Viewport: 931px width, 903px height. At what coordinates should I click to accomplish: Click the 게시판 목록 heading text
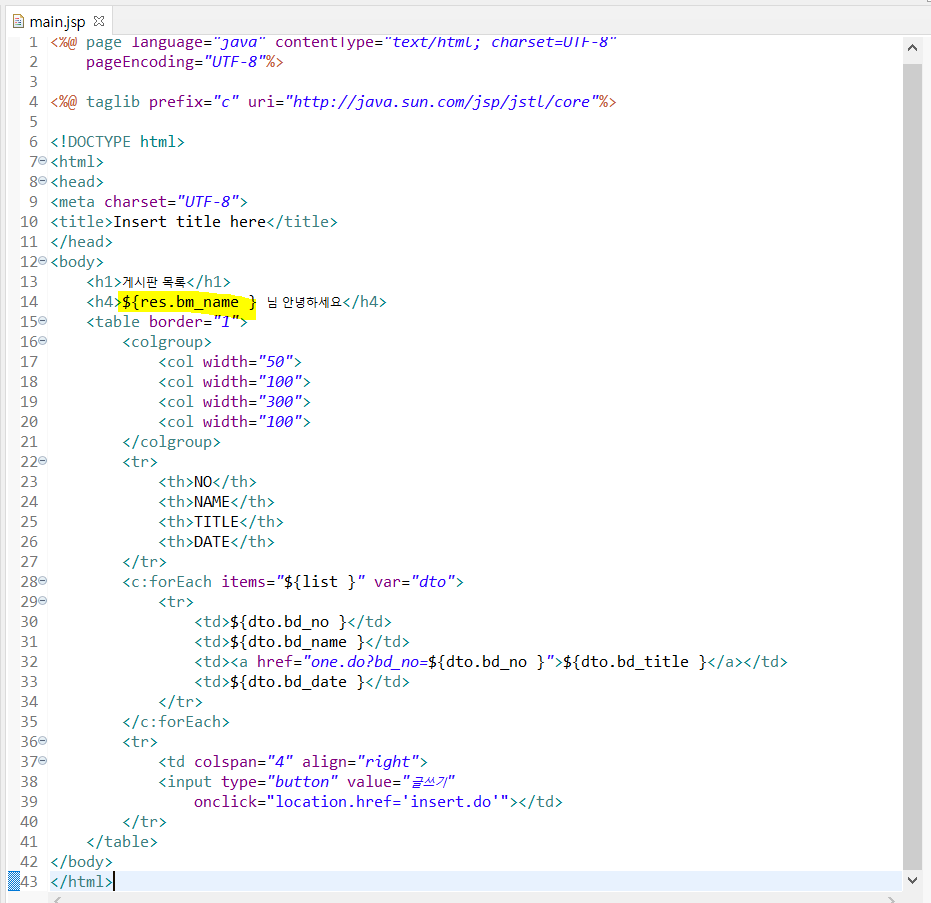point(154,282)
